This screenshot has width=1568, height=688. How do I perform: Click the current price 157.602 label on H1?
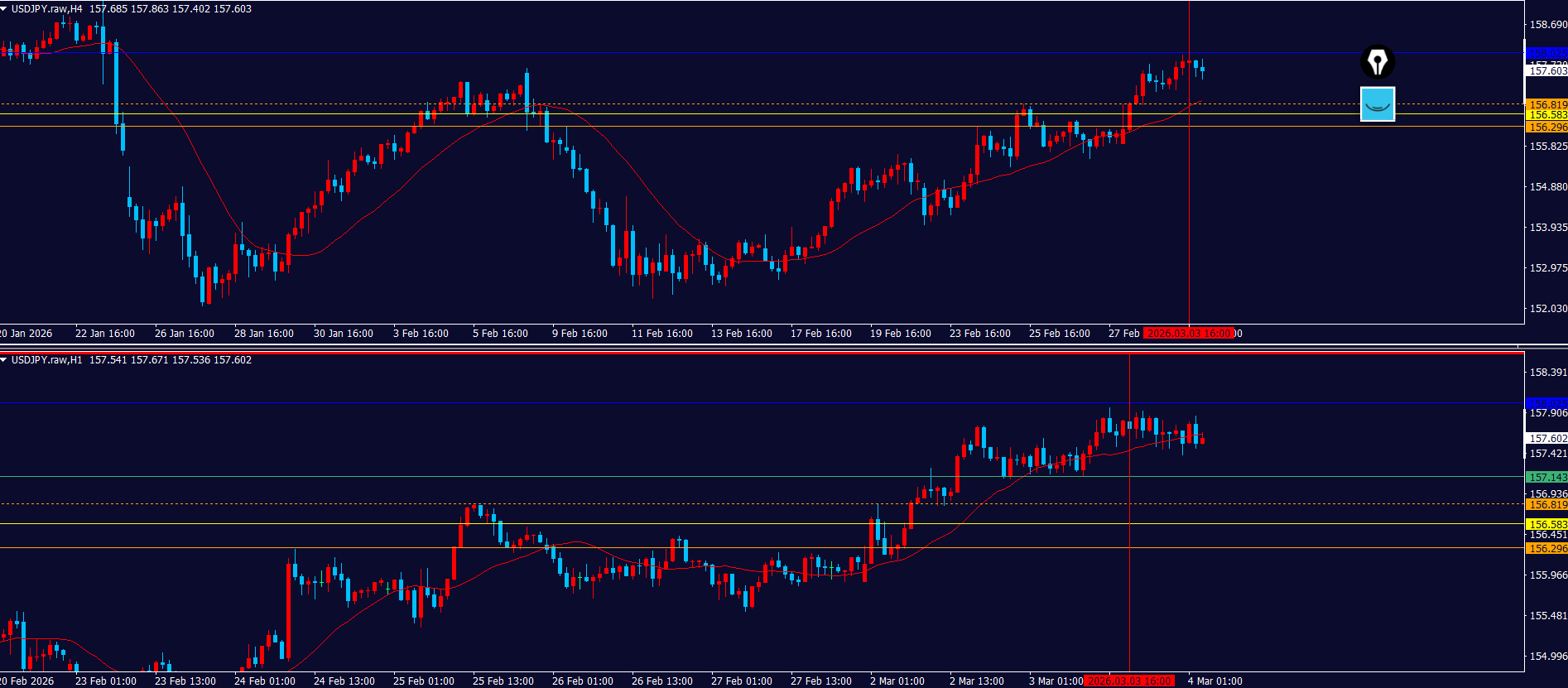click(x=1546, y=438)
